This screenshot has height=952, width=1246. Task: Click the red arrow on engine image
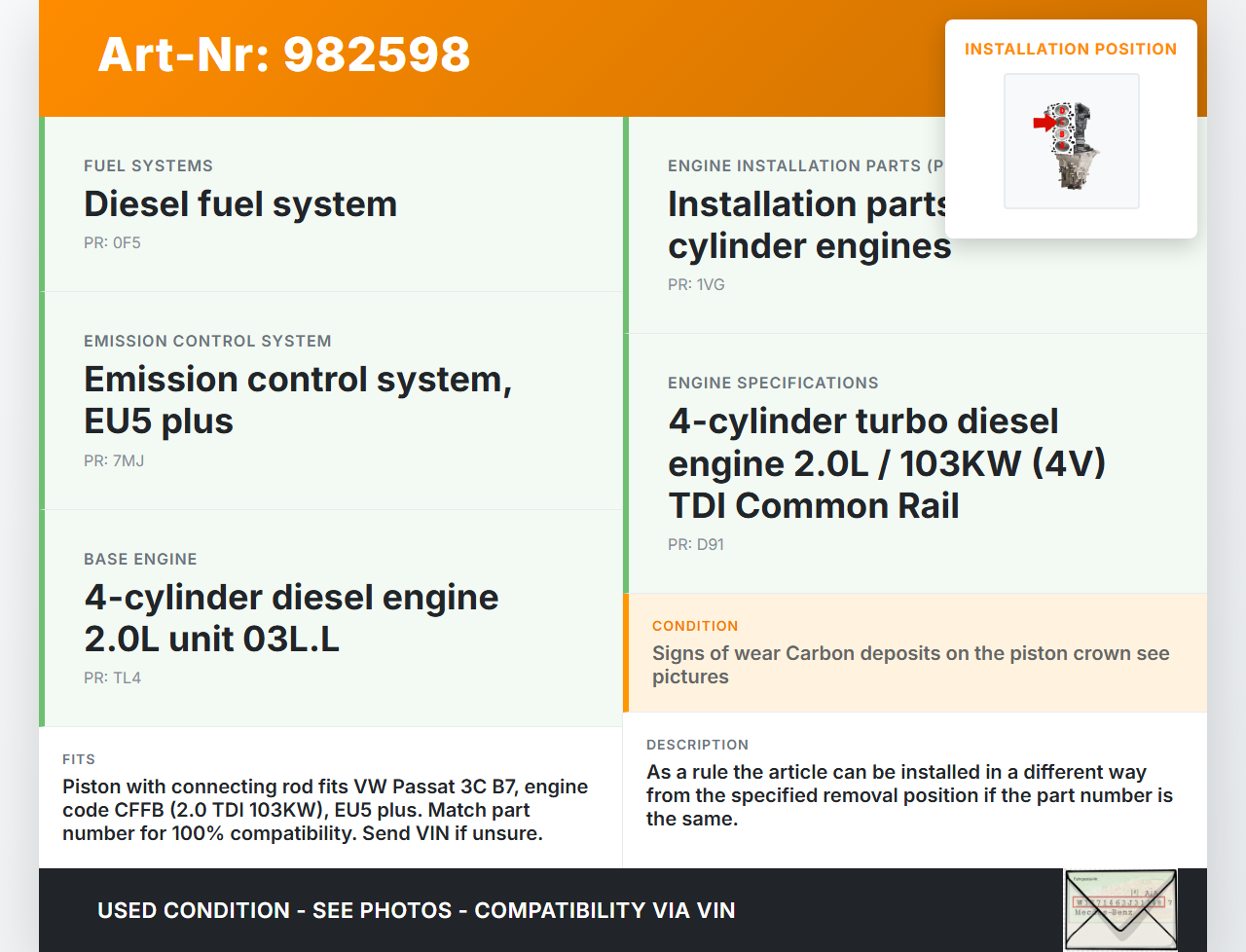pos(1043,123)
